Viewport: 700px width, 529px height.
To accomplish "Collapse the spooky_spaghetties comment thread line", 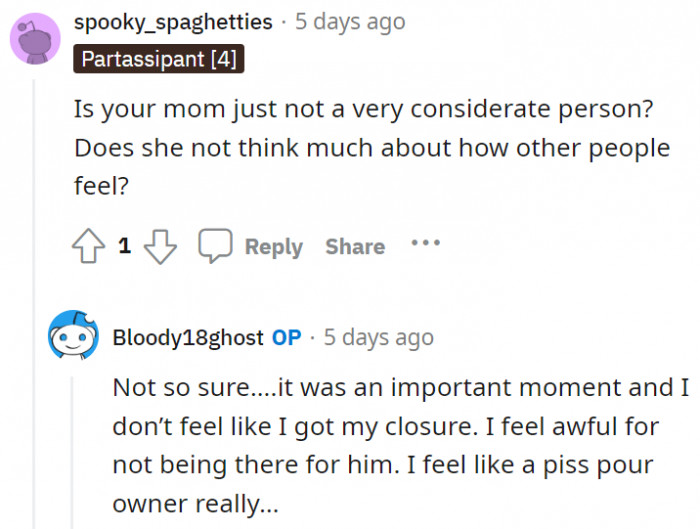I will [34, 300].
